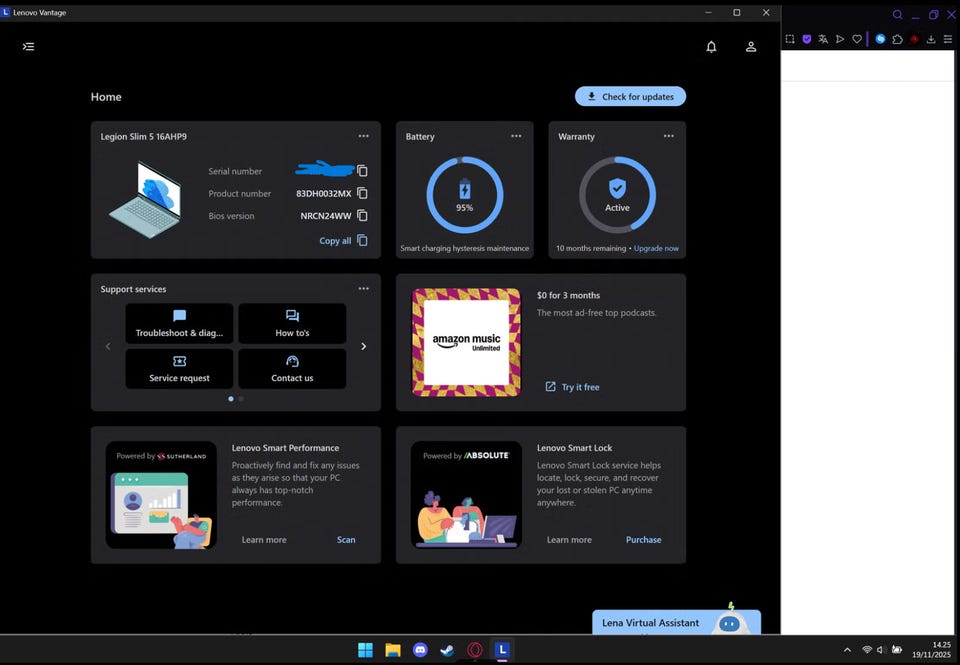Open Opera browser from the taskbar
The height and width of the screenshot is (665, 960).
pyautogui.click(x=474, y=650)
